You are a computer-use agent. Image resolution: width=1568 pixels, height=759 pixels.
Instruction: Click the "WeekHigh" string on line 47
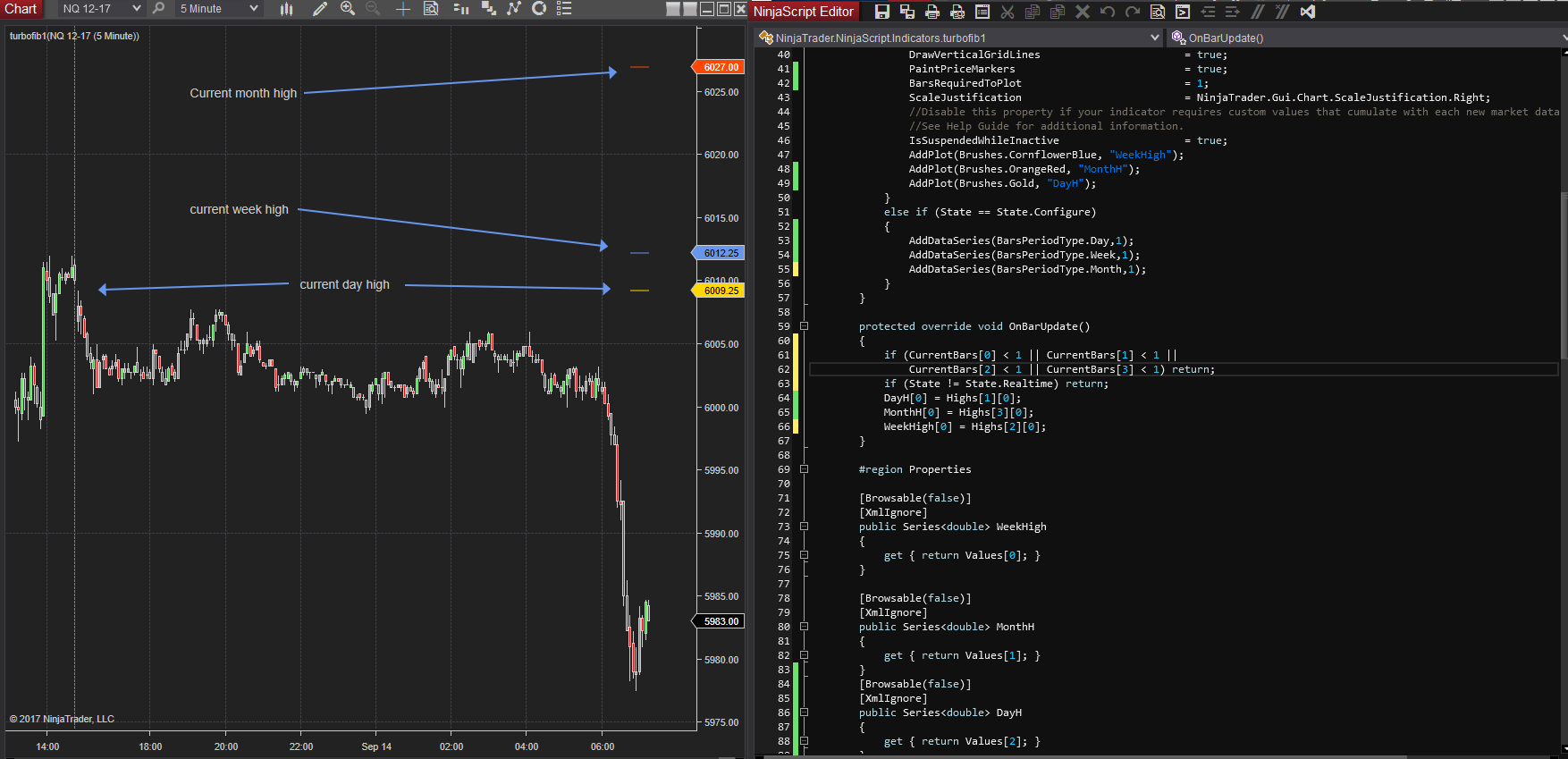tap(1141, 155)
